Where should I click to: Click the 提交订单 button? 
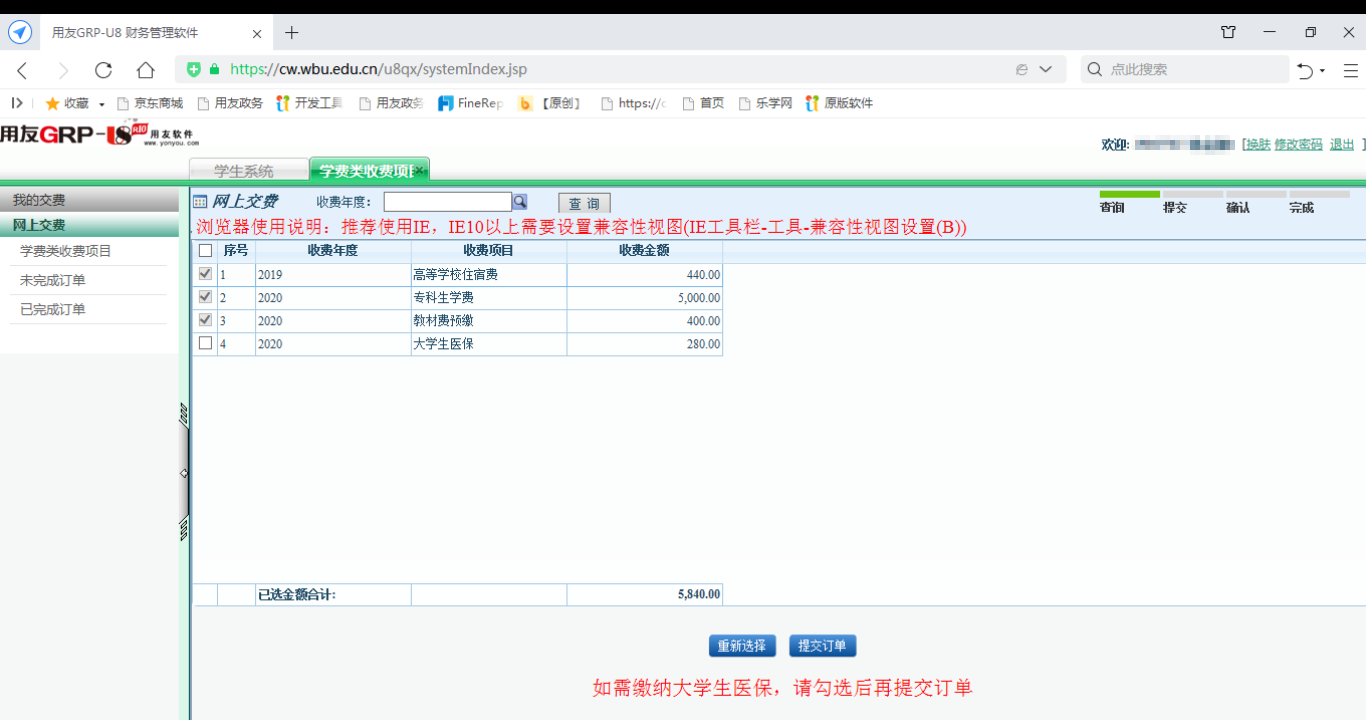coord(822,646)
